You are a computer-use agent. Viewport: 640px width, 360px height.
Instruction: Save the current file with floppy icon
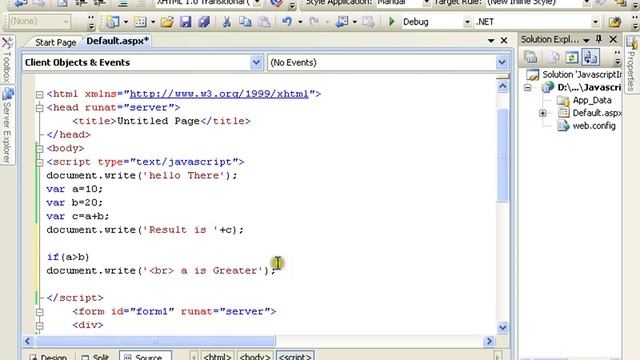pos(185,22)
